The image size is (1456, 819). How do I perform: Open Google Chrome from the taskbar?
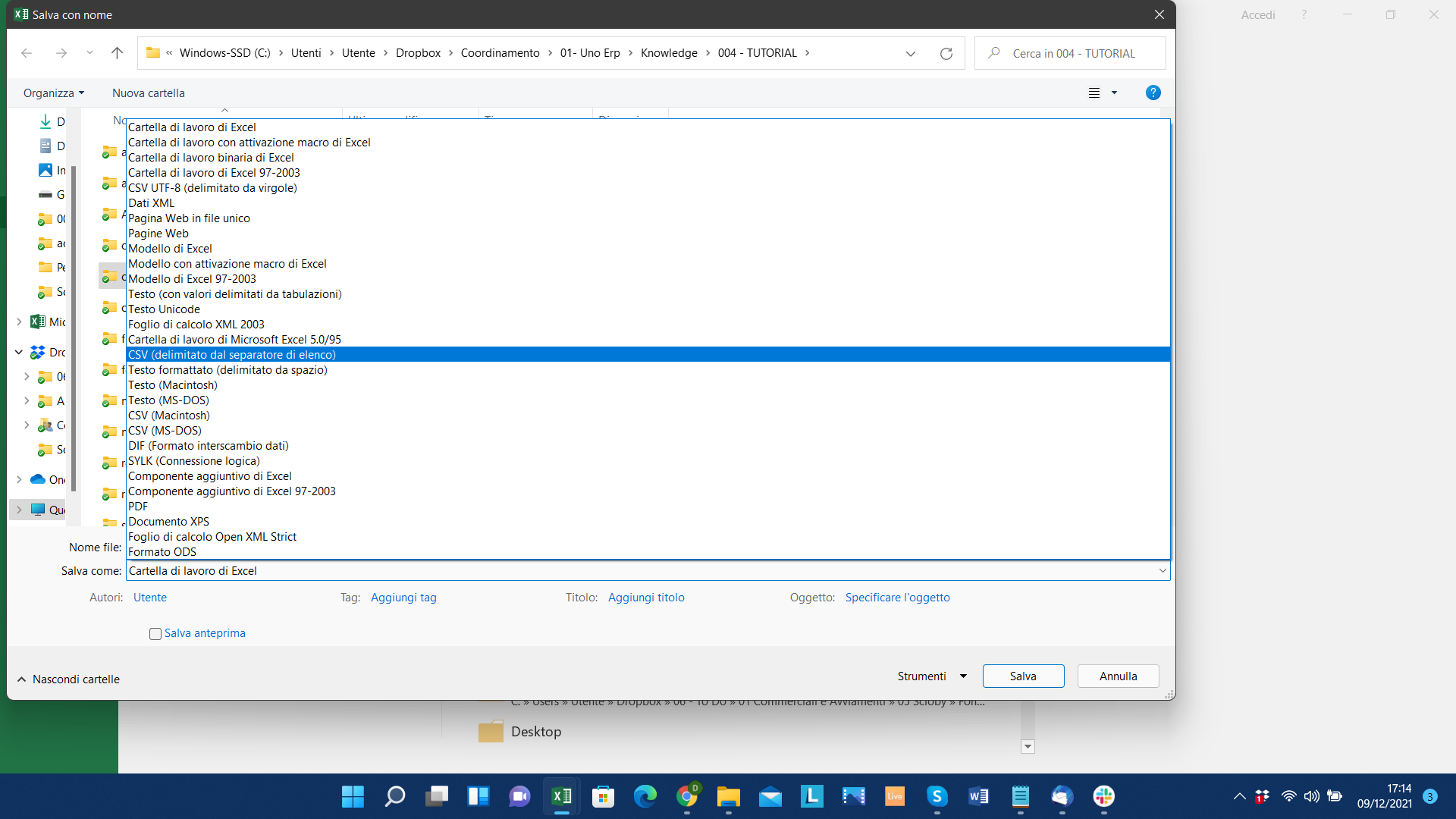pos(686,796)
